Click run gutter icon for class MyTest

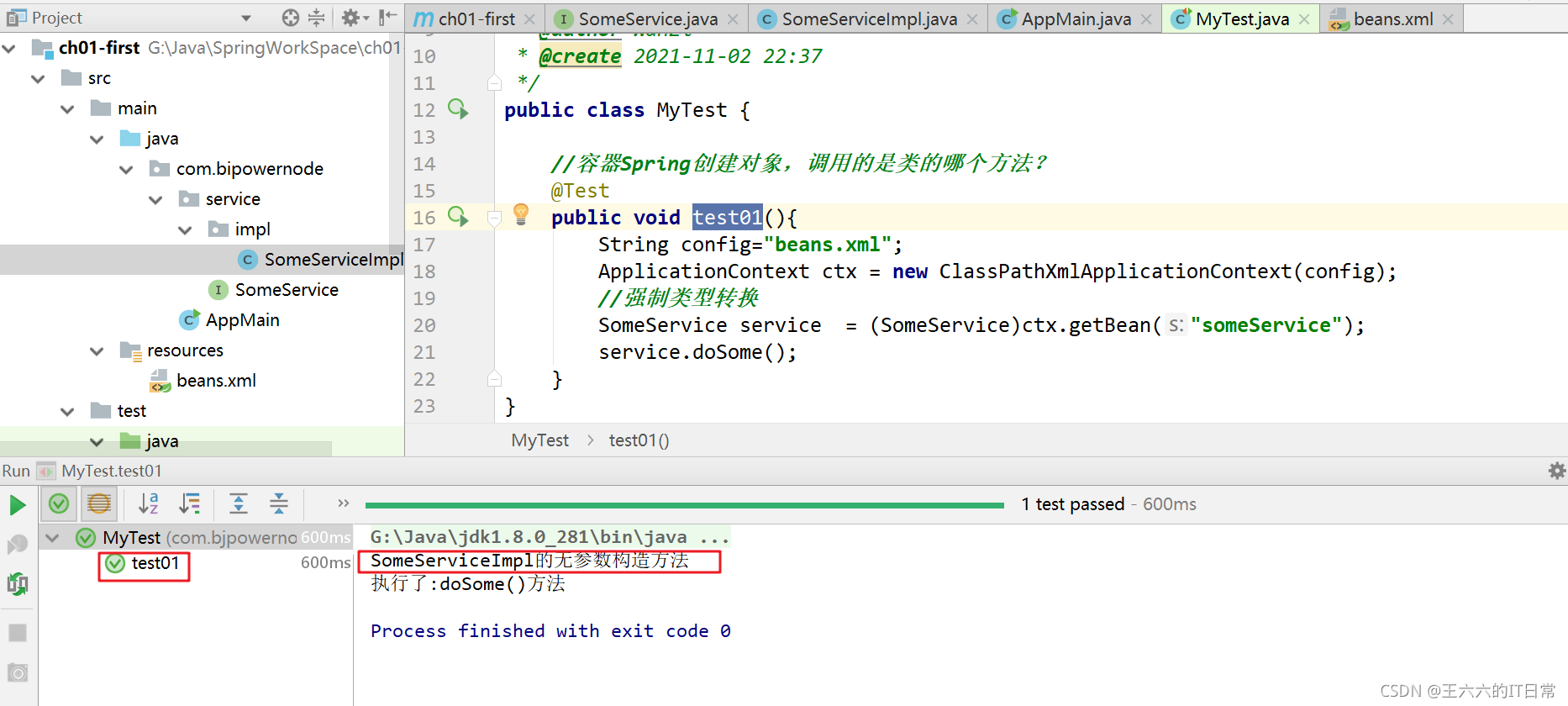click(x=458, y=109)
